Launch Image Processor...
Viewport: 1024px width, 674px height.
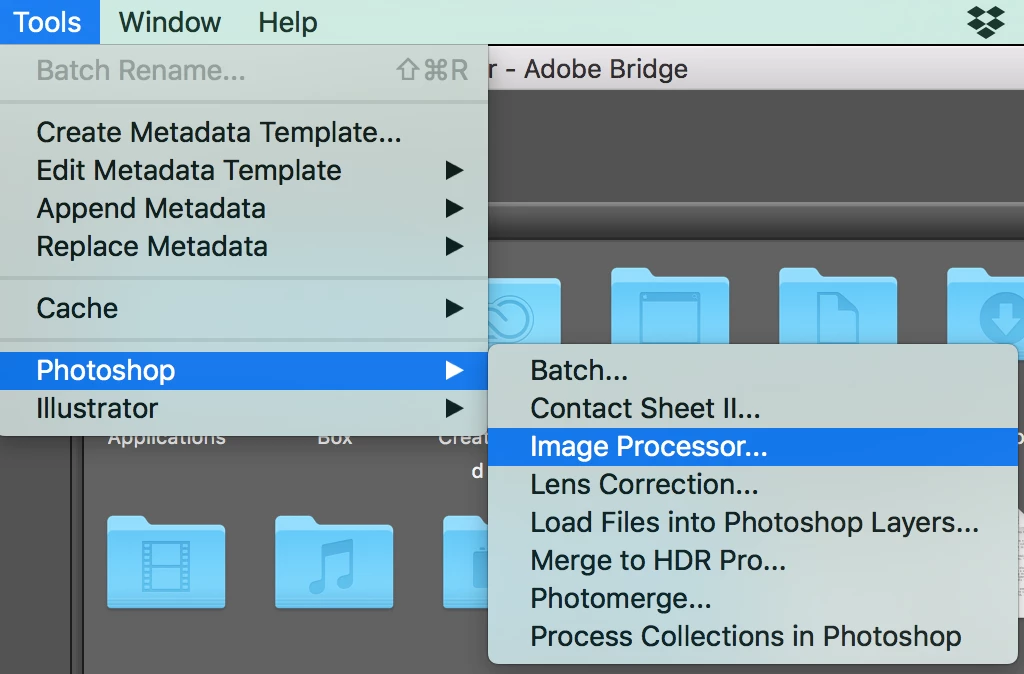753,447
